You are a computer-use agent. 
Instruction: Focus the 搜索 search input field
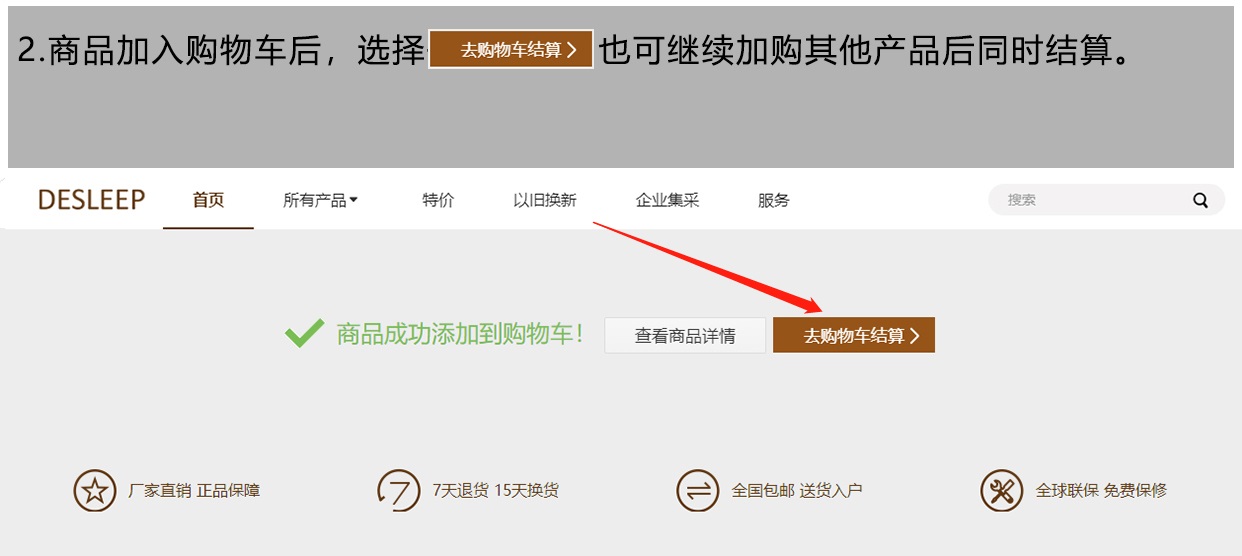[x=1090, y=200]
